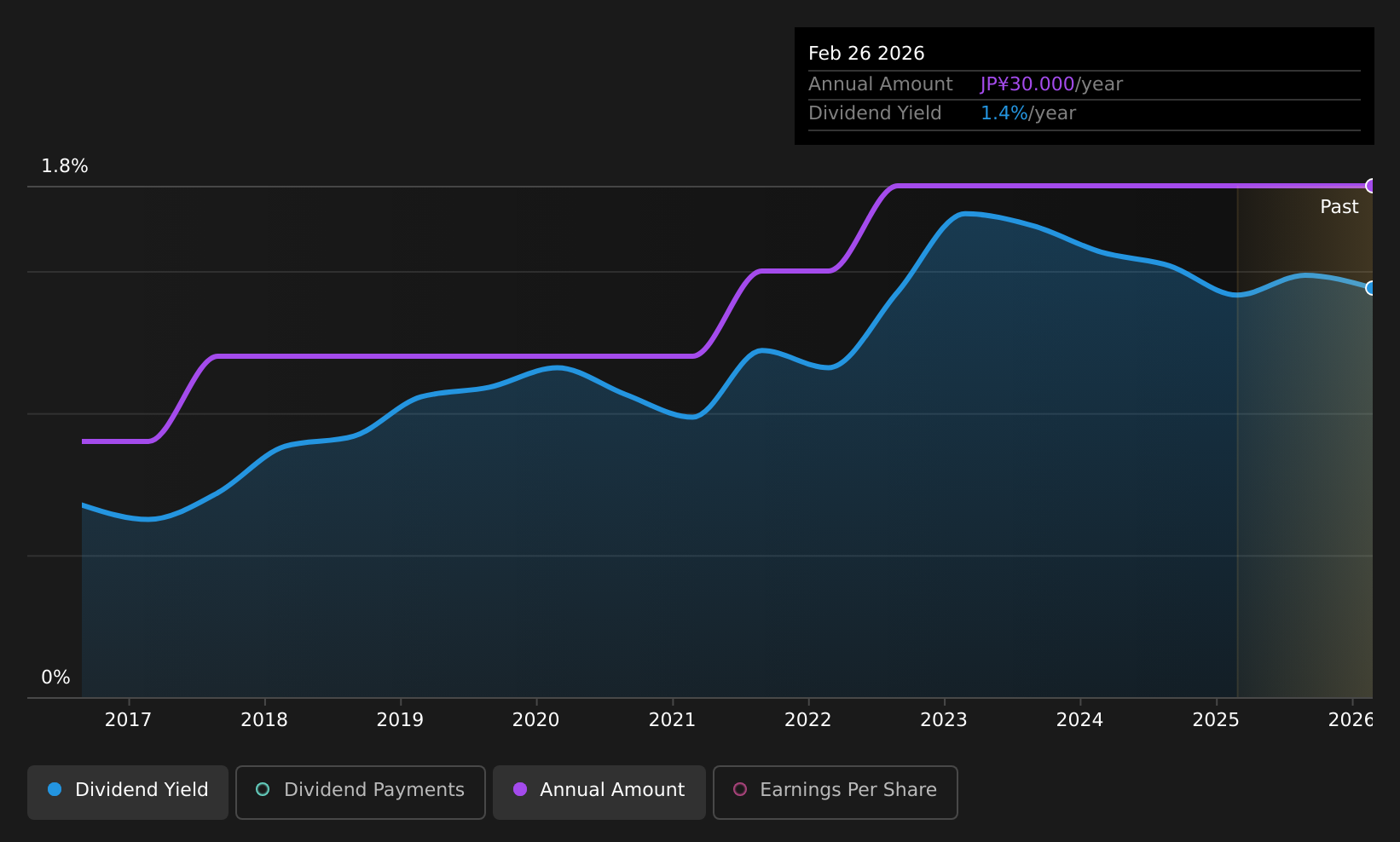1400x842 pixels.
Task: Click the 1.8% y-axis label
Action: pyautogui.click(x=65, y=166)
